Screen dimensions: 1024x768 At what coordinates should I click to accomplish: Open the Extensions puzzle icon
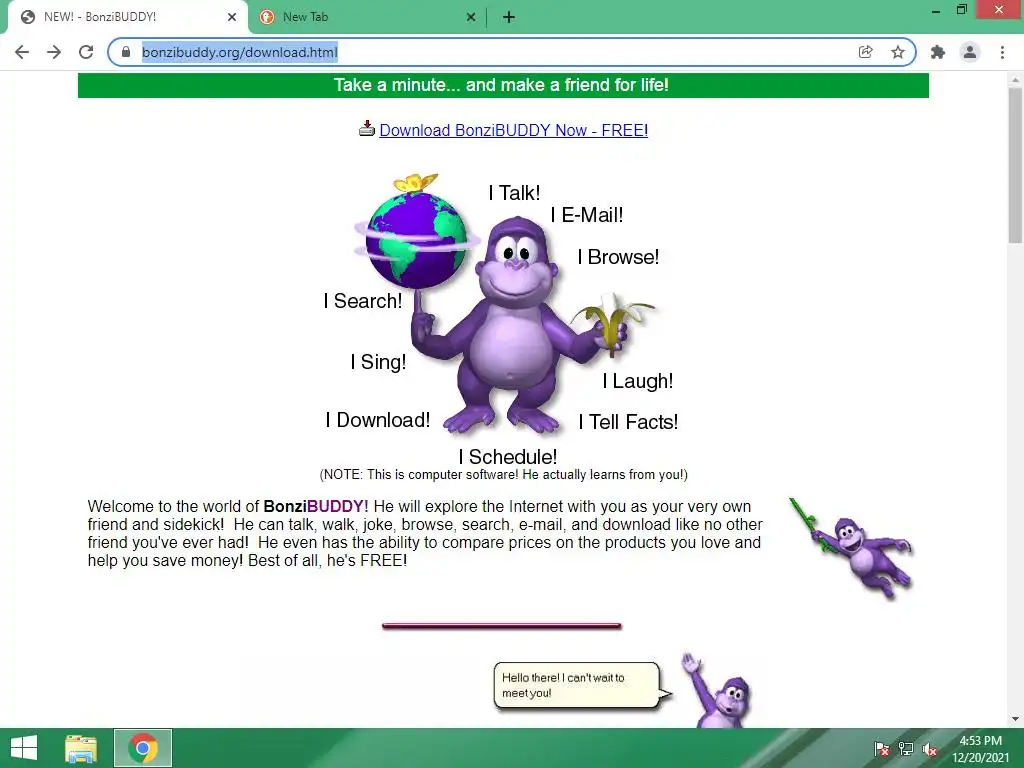938,52
